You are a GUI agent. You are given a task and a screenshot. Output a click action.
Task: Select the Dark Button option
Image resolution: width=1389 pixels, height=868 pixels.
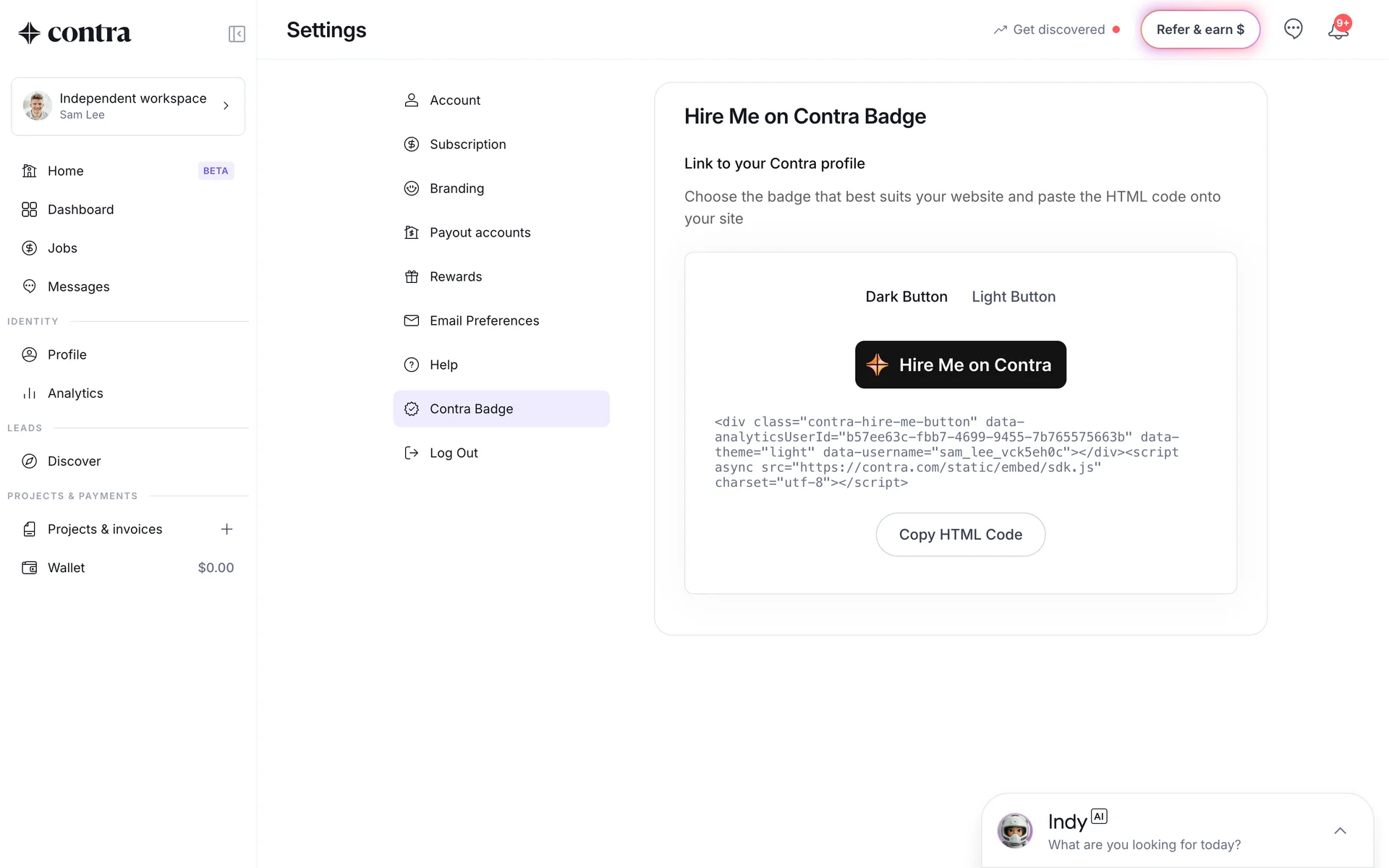click(906, 297)
